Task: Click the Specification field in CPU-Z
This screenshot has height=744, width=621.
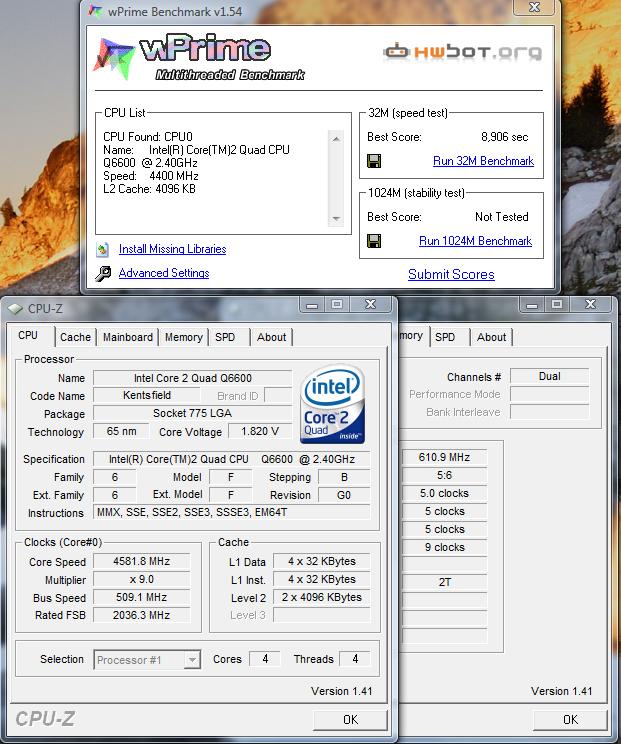Action: (232, 459)
